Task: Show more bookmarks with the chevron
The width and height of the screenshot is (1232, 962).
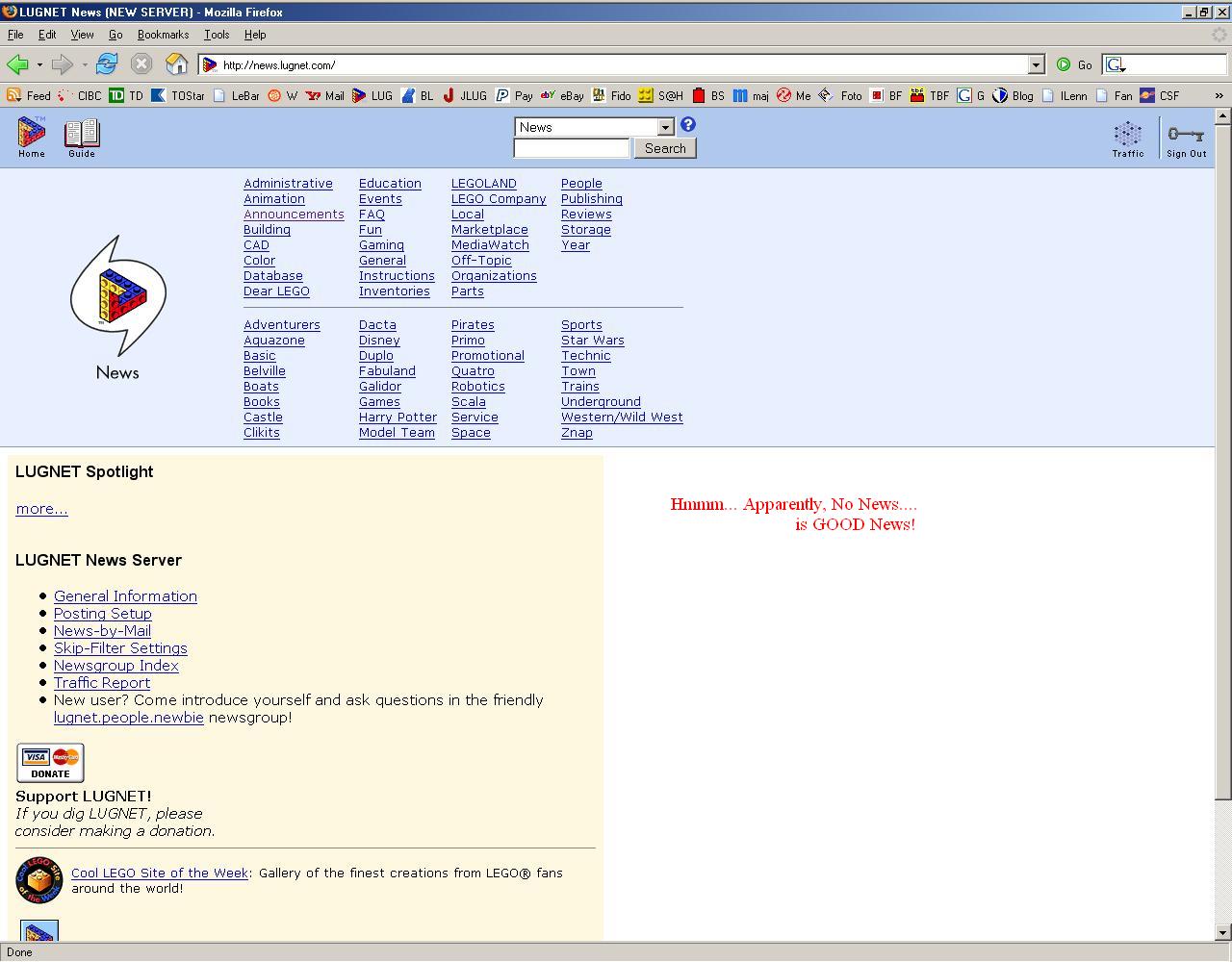Action: [1219, 95]
